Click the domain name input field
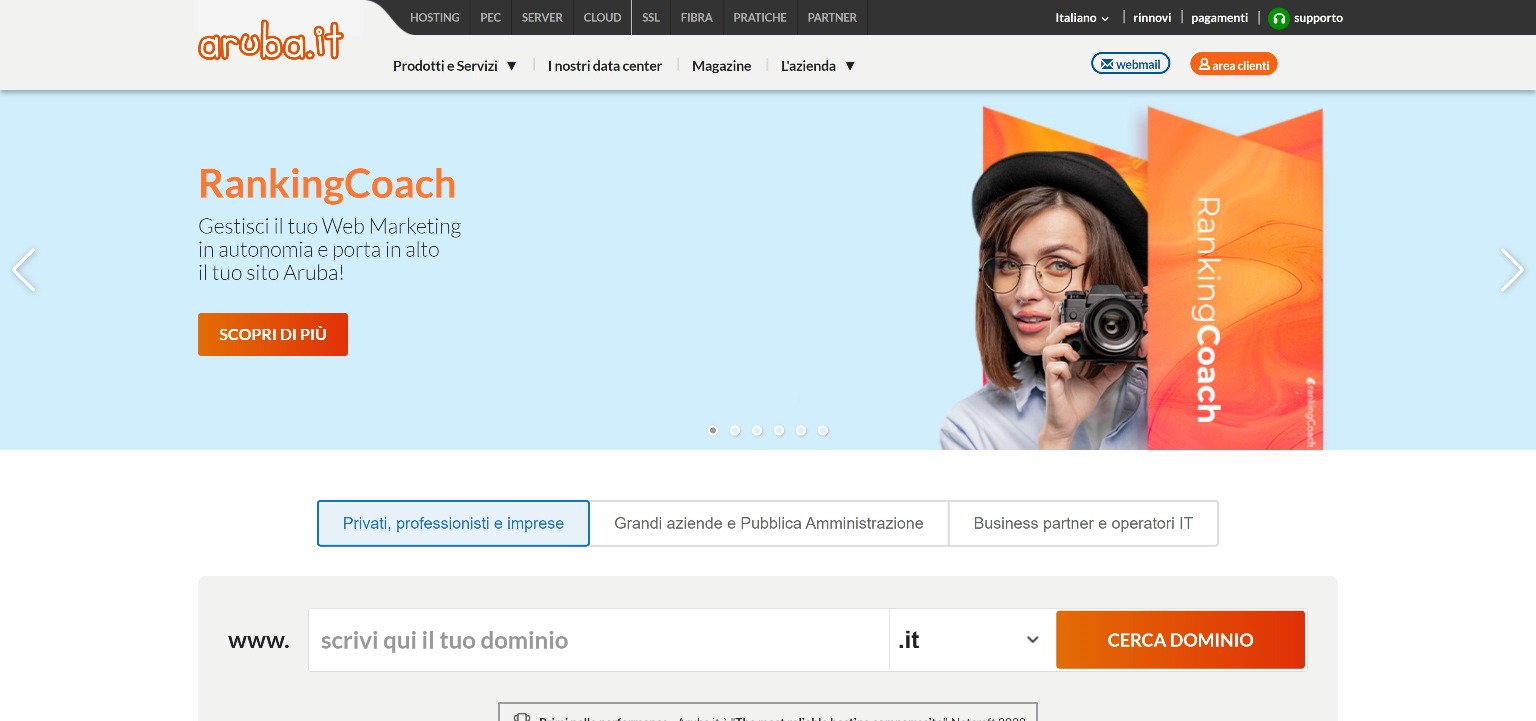The height and width of the screenshot is (721, 1536). pos(598,640)
